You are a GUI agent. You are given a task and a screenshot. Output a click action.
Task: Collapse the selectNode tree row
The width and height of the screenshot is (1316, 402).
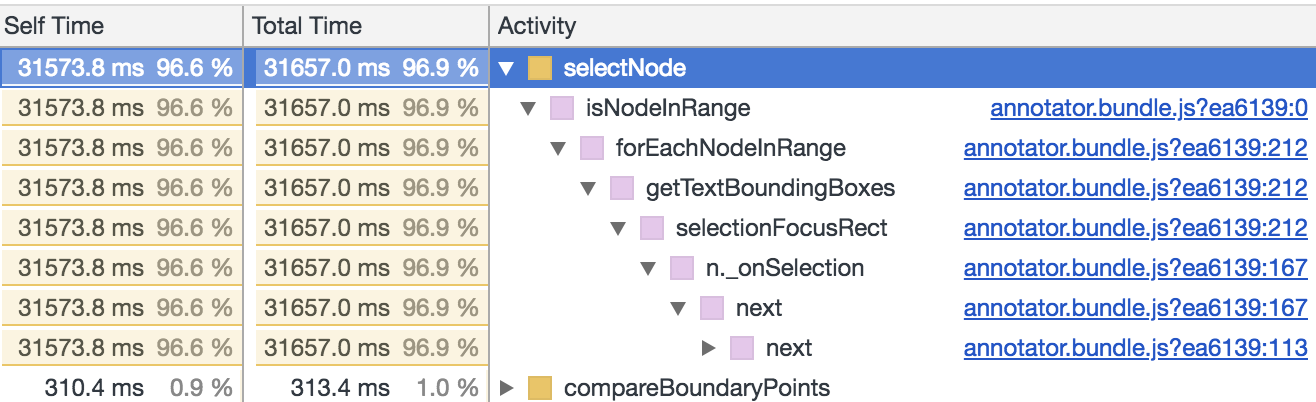point(506,69)
